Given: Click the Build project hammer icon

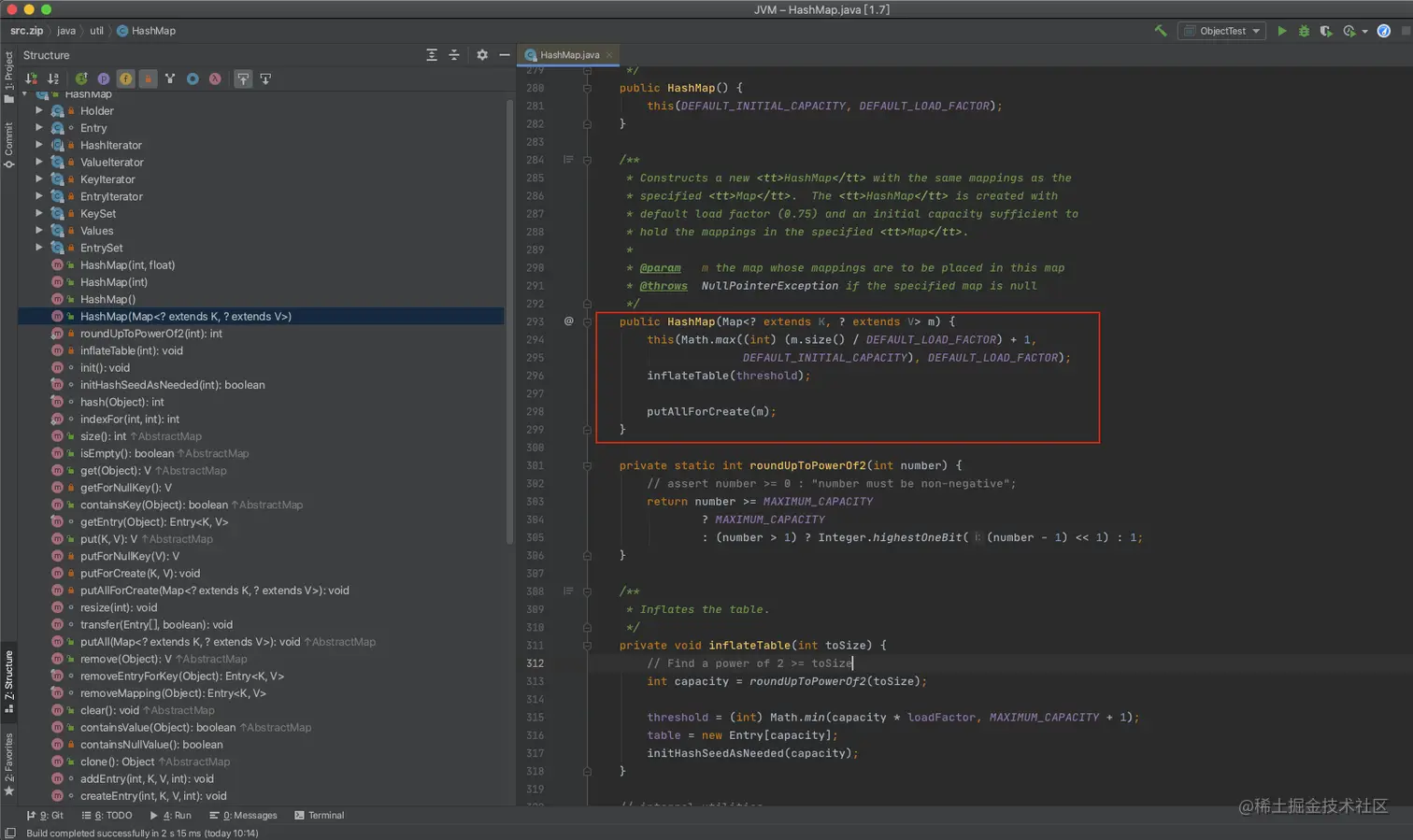Looking at the screenshot, I should coord(1161,31).
